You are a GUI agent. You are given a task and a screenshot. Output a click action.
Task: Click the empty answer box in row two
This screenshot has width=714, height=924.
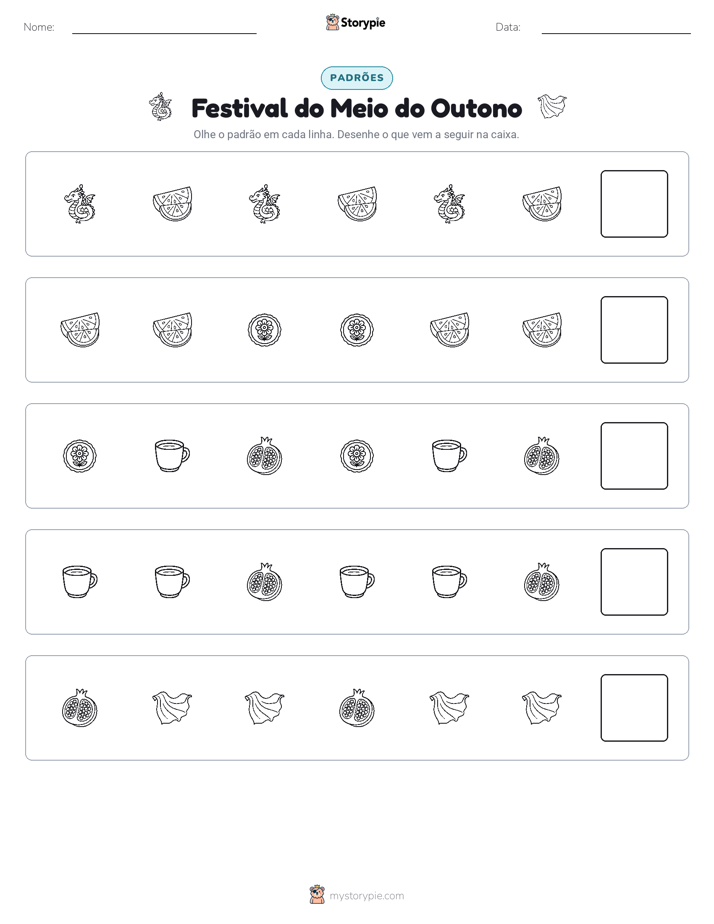pos(634,330)
